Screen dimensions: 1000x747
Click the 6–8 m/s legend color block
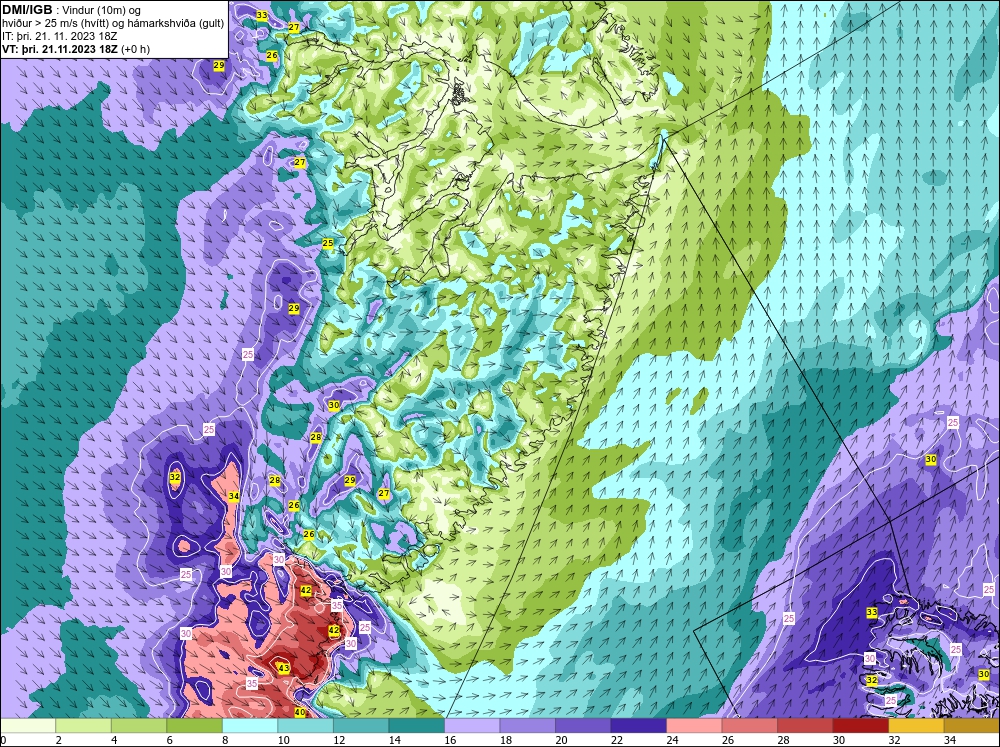(x=195, y=725)
